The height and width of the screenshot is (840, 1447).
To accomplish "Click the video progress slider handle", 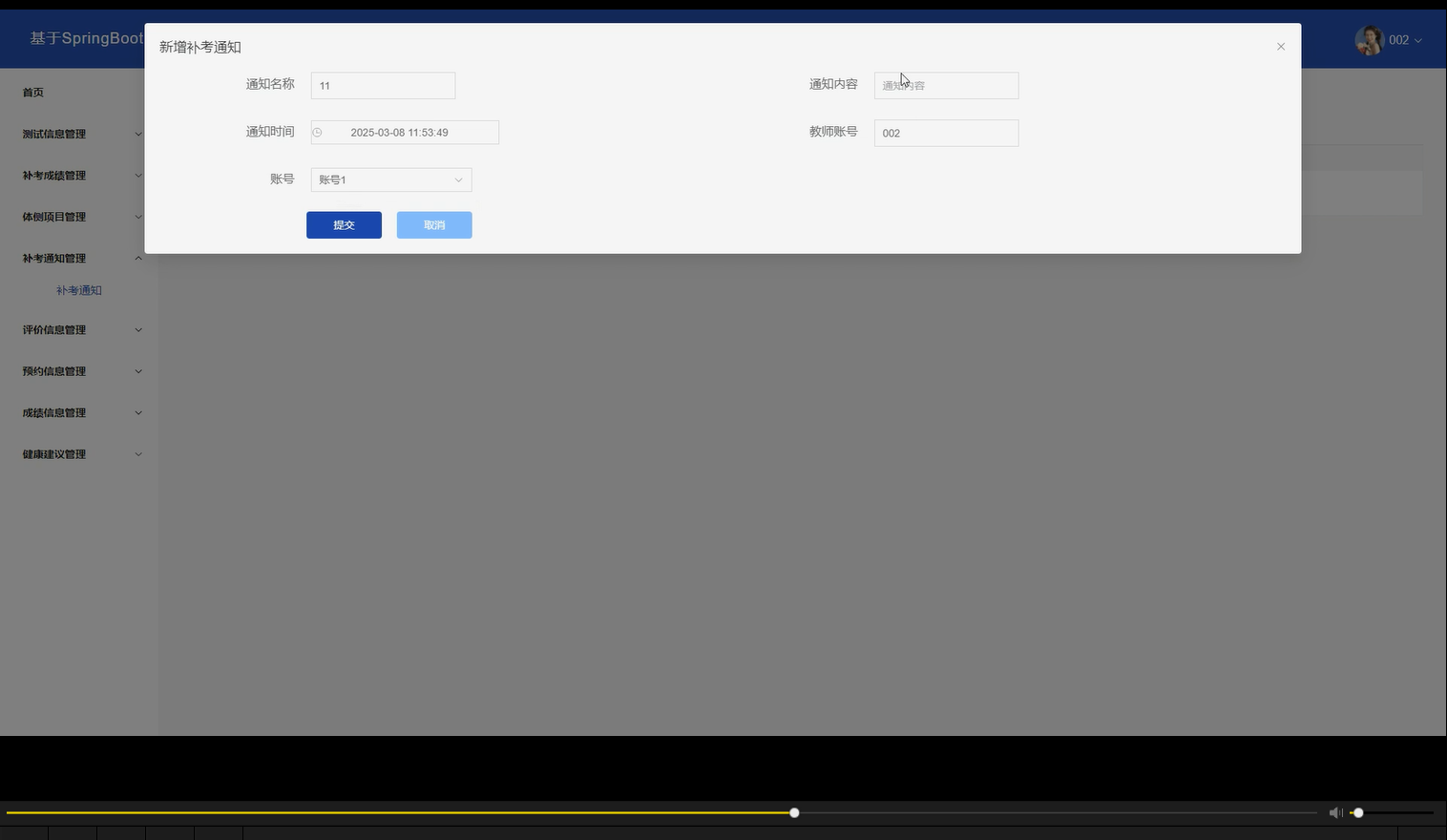I will [794, 813].
